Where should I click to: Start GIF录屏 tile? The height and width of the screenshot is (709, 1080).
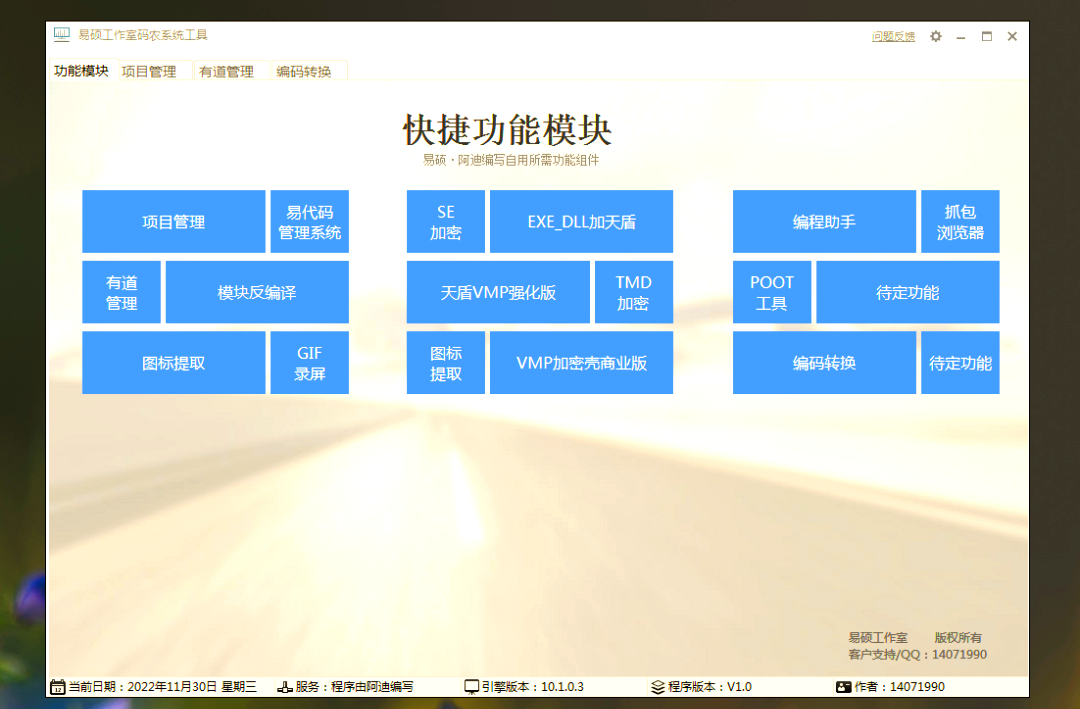(309, 363)
